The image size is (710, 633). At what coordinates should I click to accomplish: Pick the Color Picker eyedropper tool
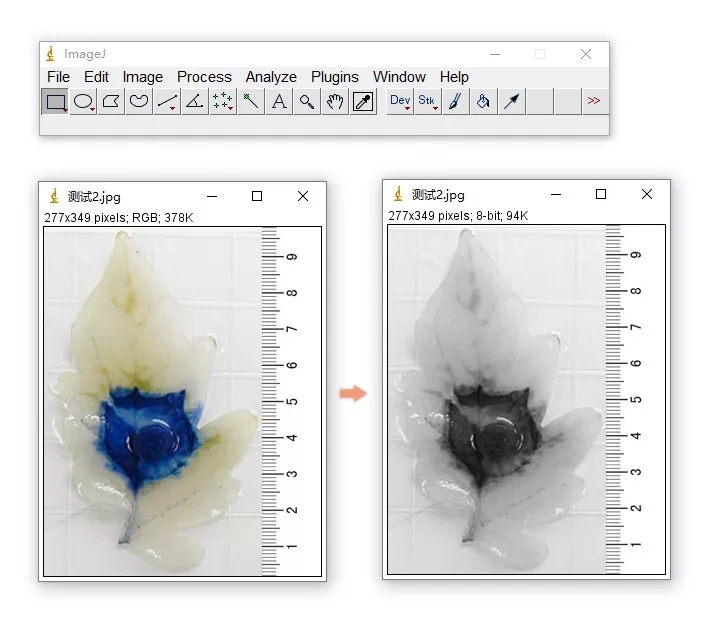click(x=363, y=101)
